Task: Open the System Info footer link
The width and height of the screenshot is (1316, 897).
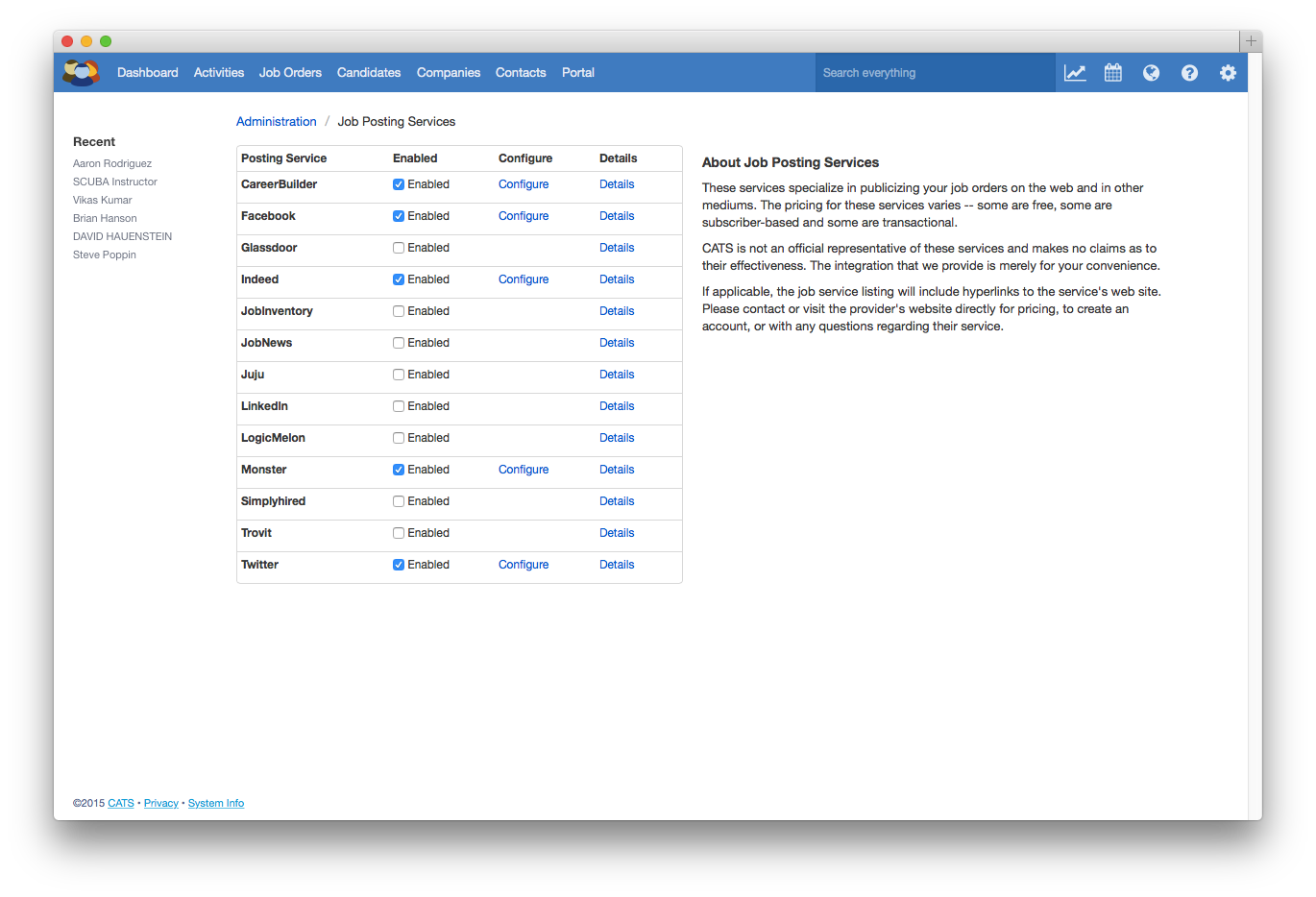Action: (215, 803)
